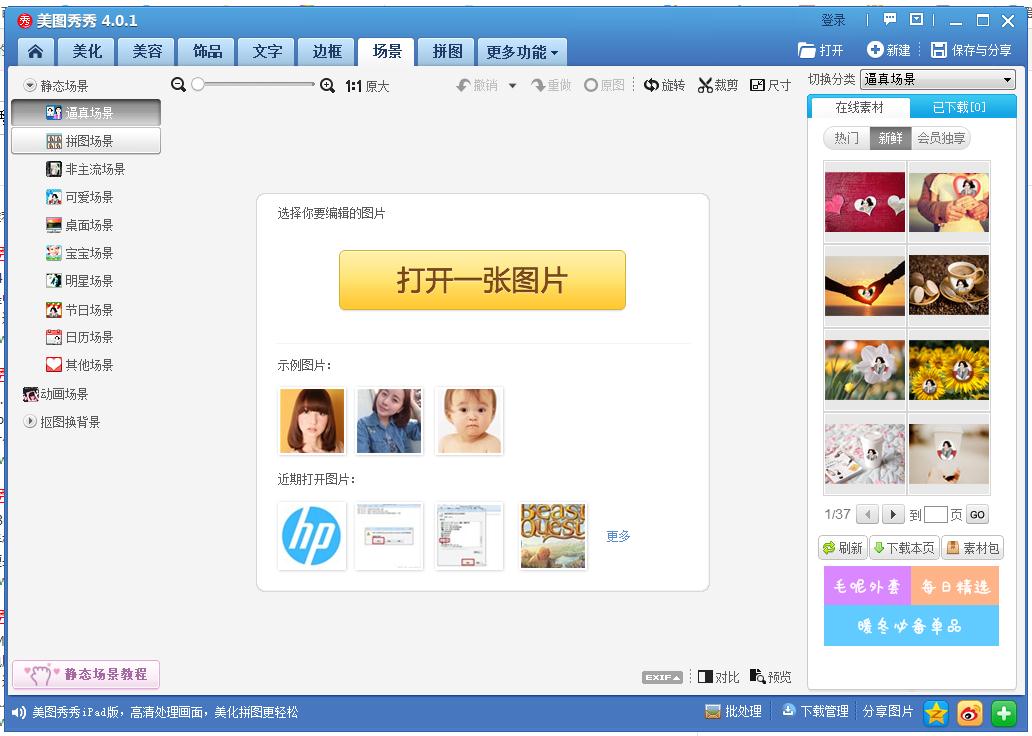The height and width of the screenshot is (736, 1032).
Task: Expand the 抠图换背景 section
Action: click(x=30, y=421)
